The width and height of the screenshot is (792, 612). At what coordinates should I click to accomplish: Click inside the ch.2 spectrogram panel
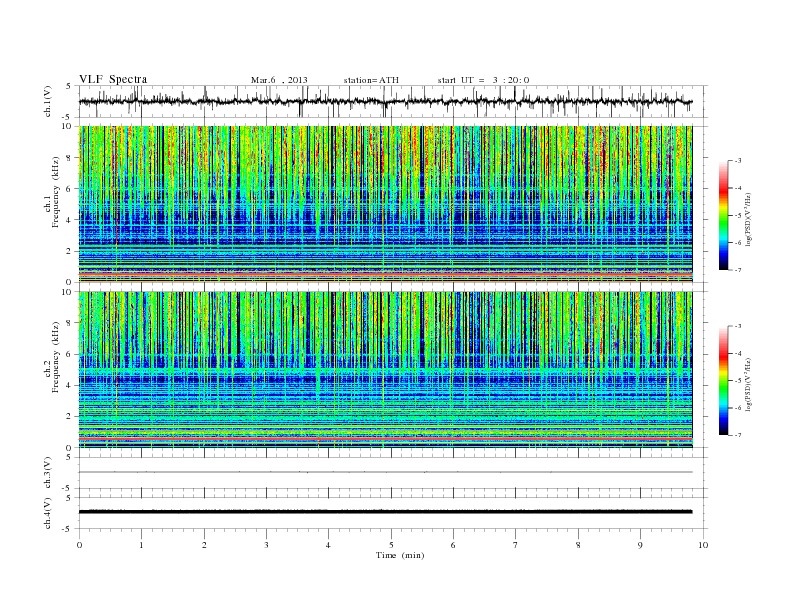(x=385, y=369)
